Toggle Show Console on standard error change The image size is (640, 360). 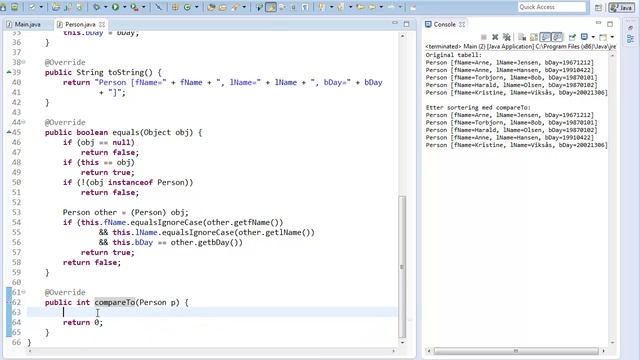557,37
